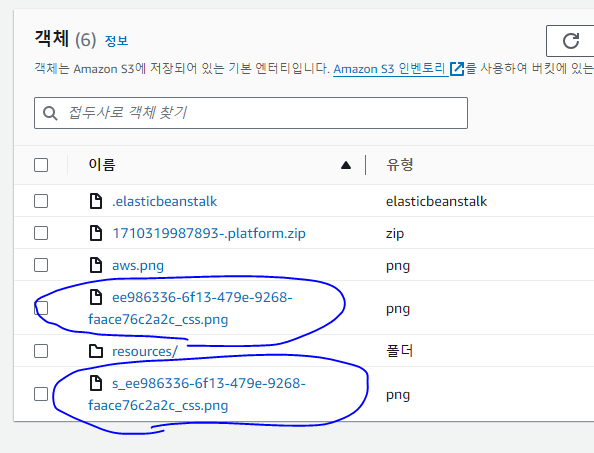Click the elasticbeanstalk type cell
The width and height of the screenshot is (594, 453).
click(436, 201)
